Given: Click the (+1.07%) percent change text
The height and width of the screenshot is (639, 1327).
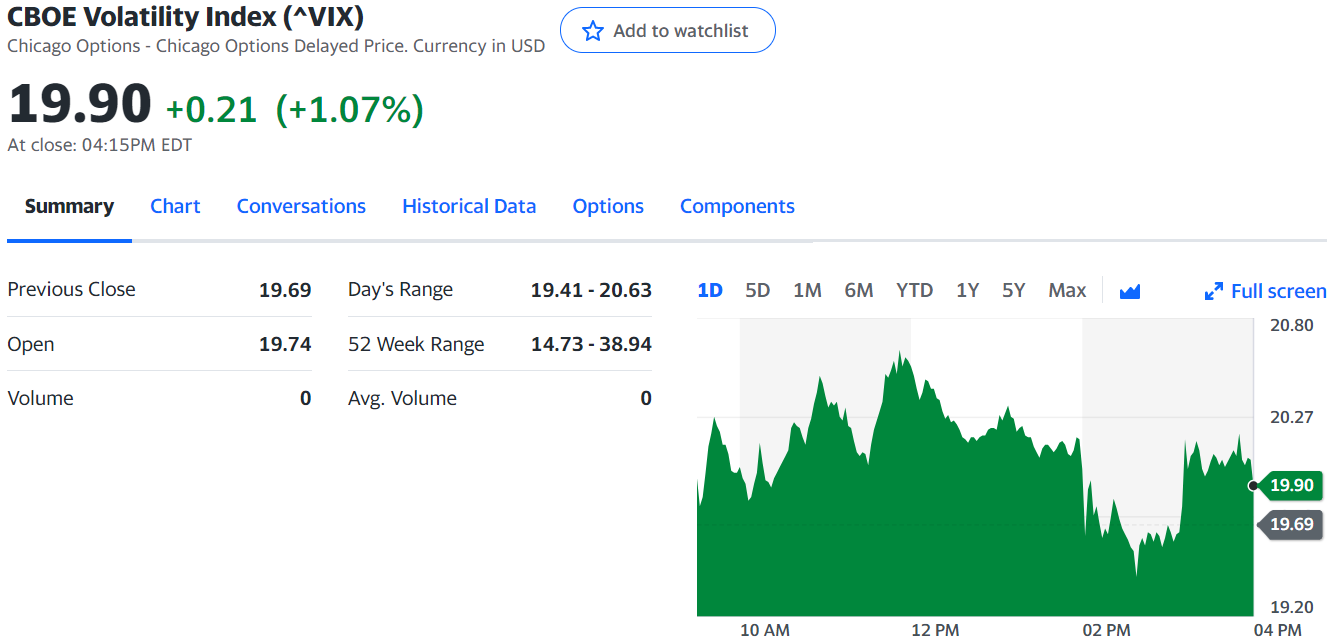Looking at the screenshot, I should point(349,110).
